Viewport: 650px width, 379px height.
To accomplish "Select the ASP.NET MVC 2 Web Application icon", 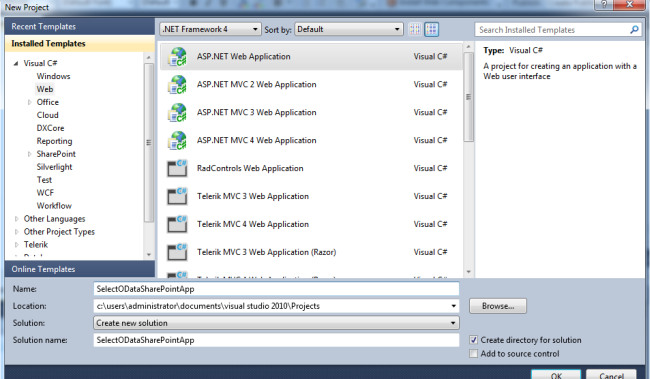I will 177,85.
